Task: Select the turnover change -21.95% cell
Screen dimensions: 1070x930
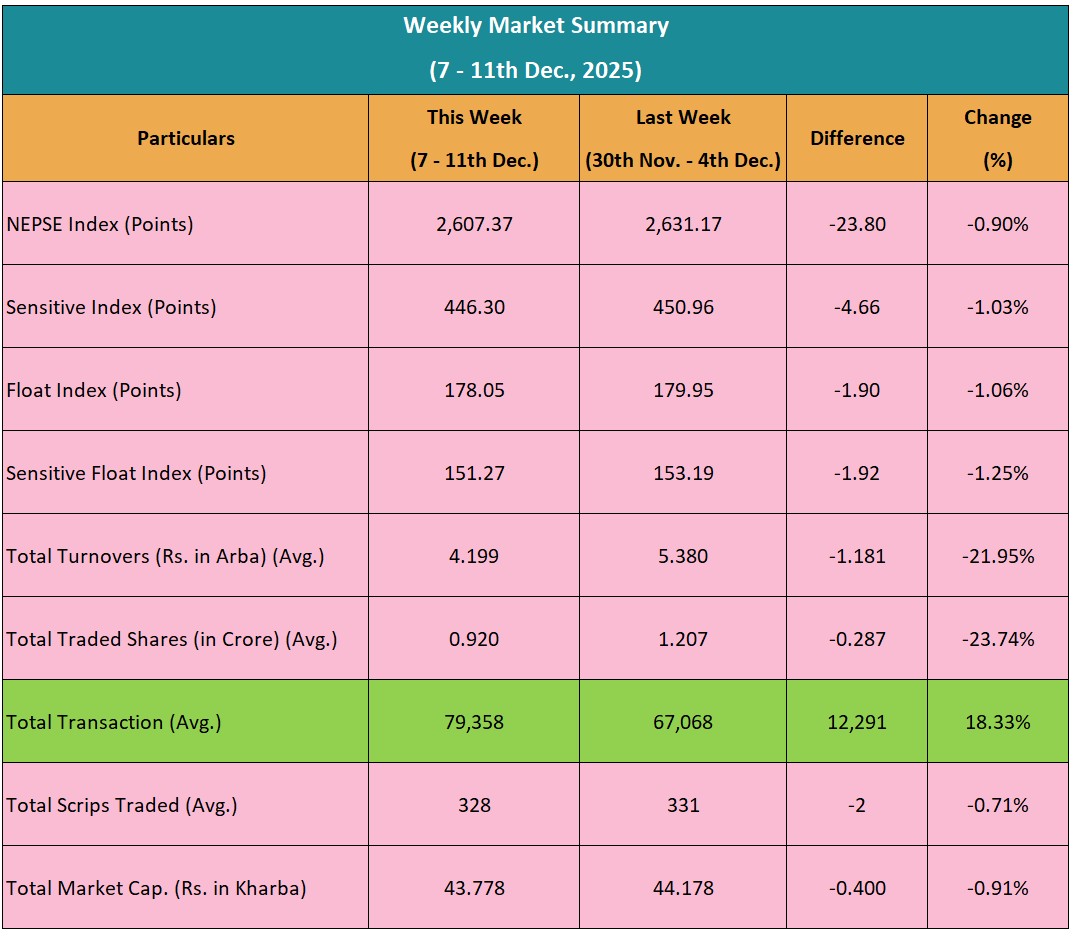Action: click(997, 556)
